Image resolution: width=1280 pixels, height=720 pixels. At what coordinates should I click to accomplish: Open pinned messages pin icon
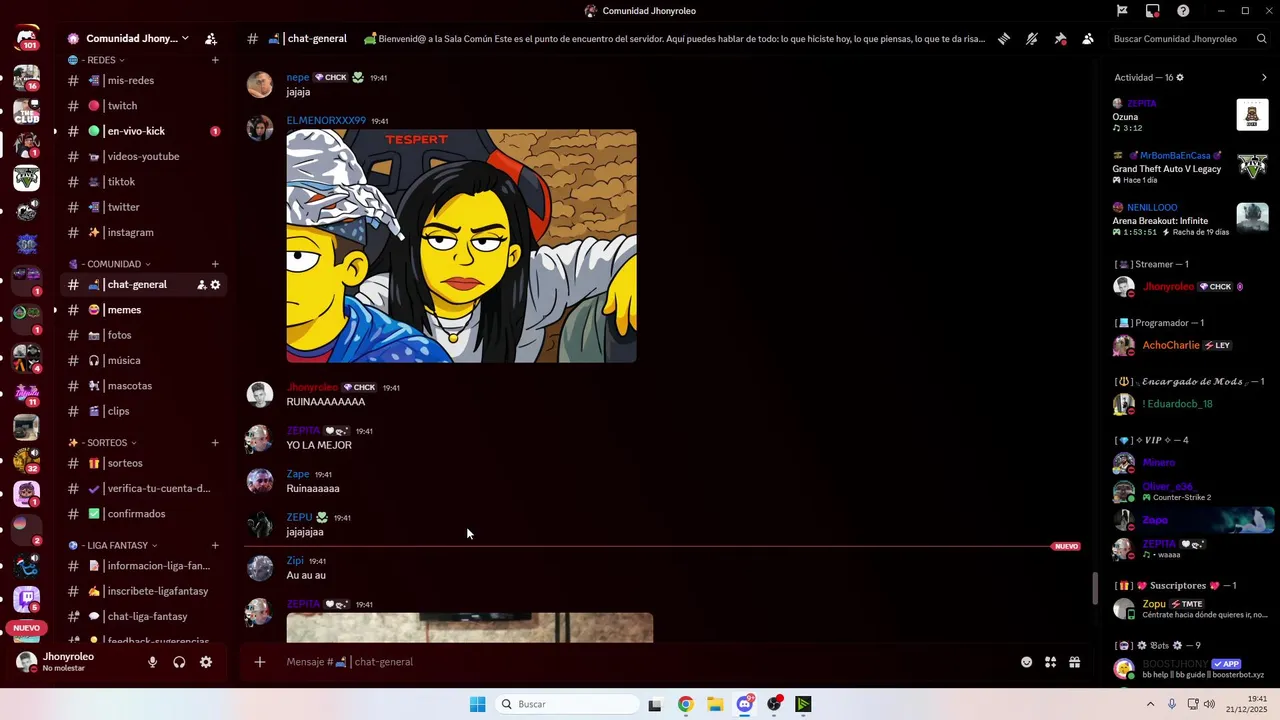(1060, 39)
